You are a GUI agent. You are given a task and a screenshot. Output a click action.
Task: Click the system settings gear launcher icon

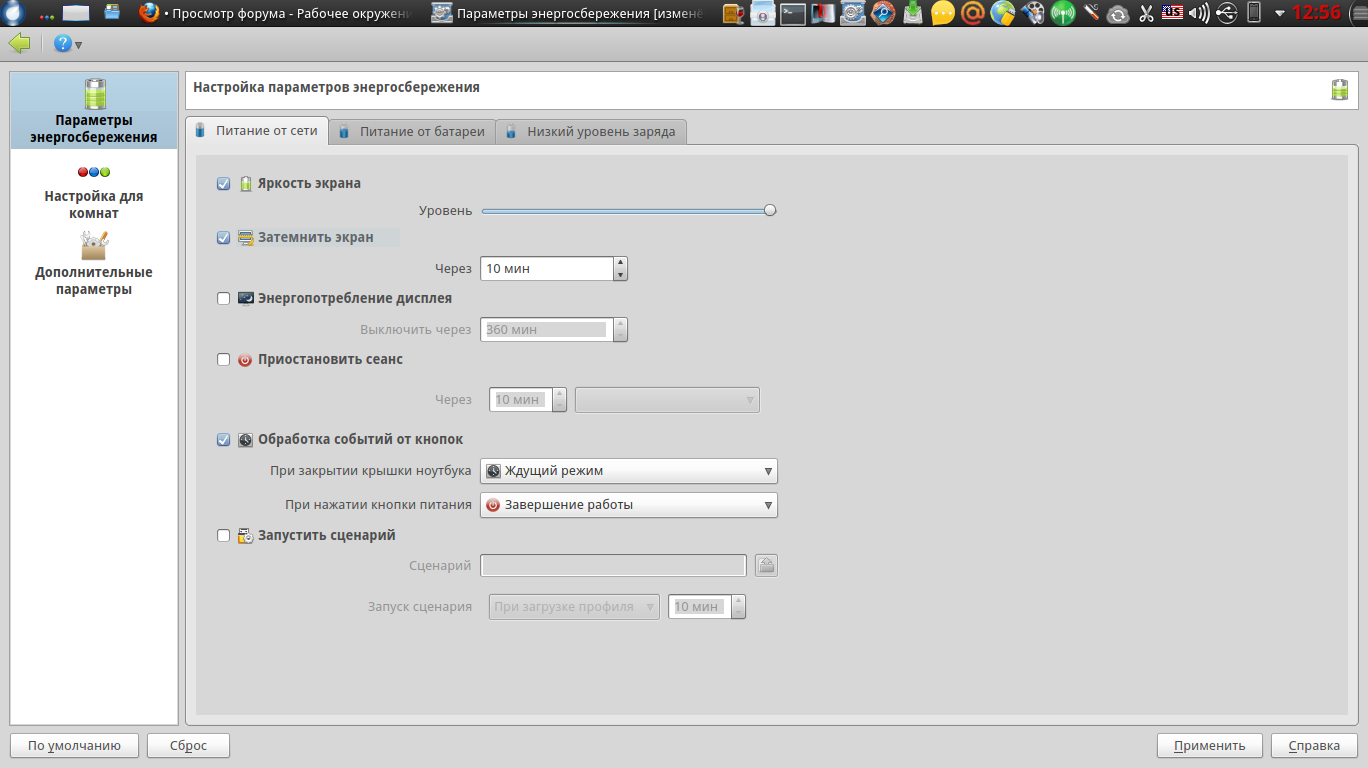pyautogui.click(x=853, y=13)
